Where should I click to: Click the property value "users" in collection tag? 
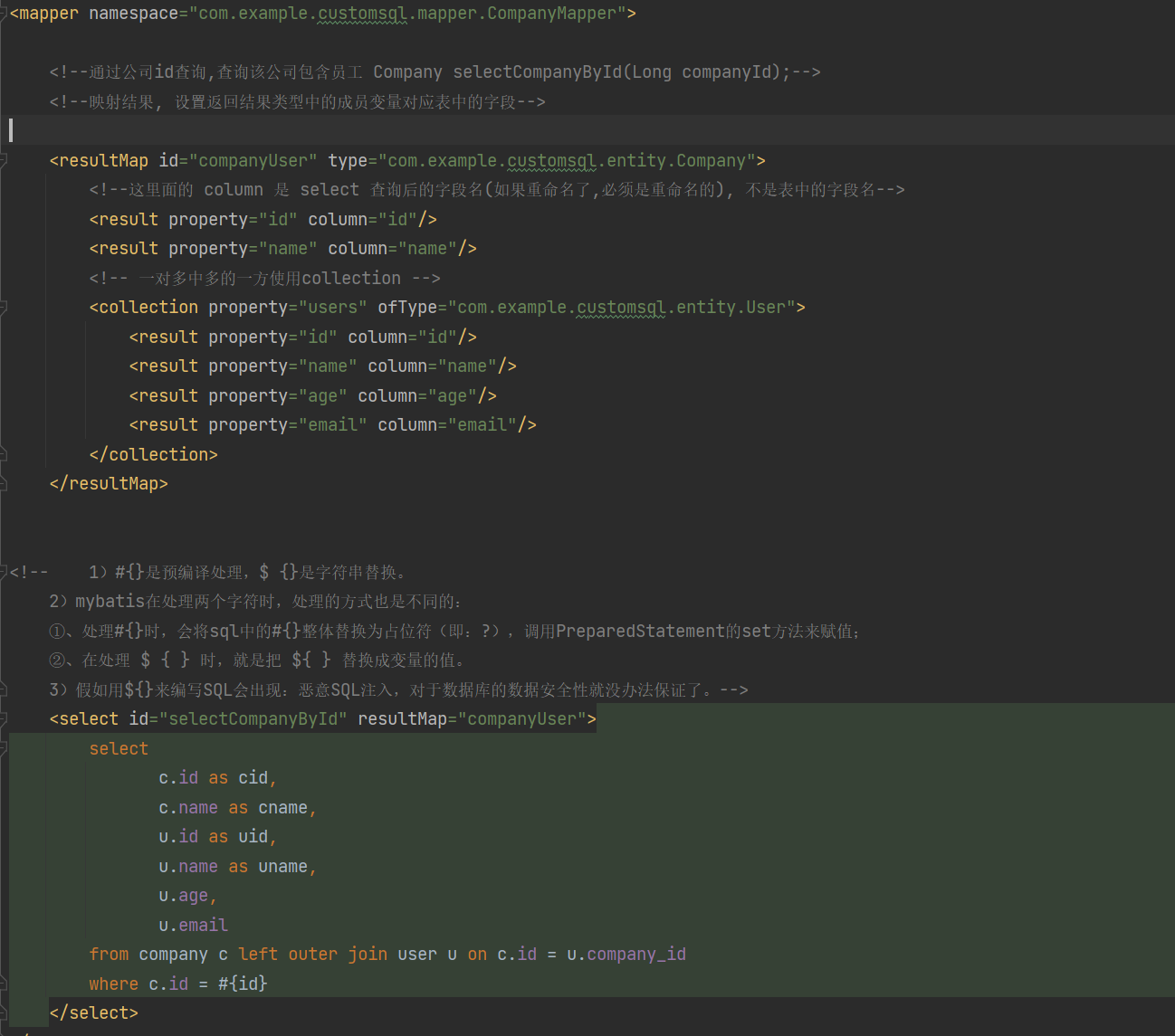pyautogui.click(x=332, y=308)
